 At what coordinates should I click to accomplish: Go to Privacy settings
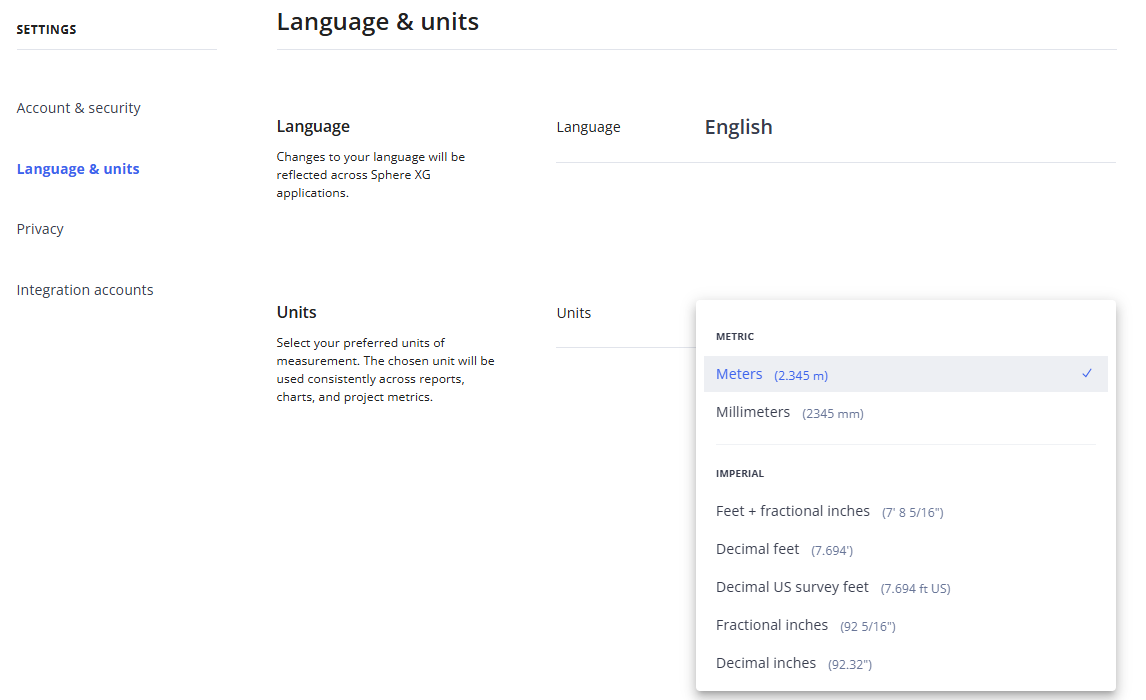tap(40, 229)
